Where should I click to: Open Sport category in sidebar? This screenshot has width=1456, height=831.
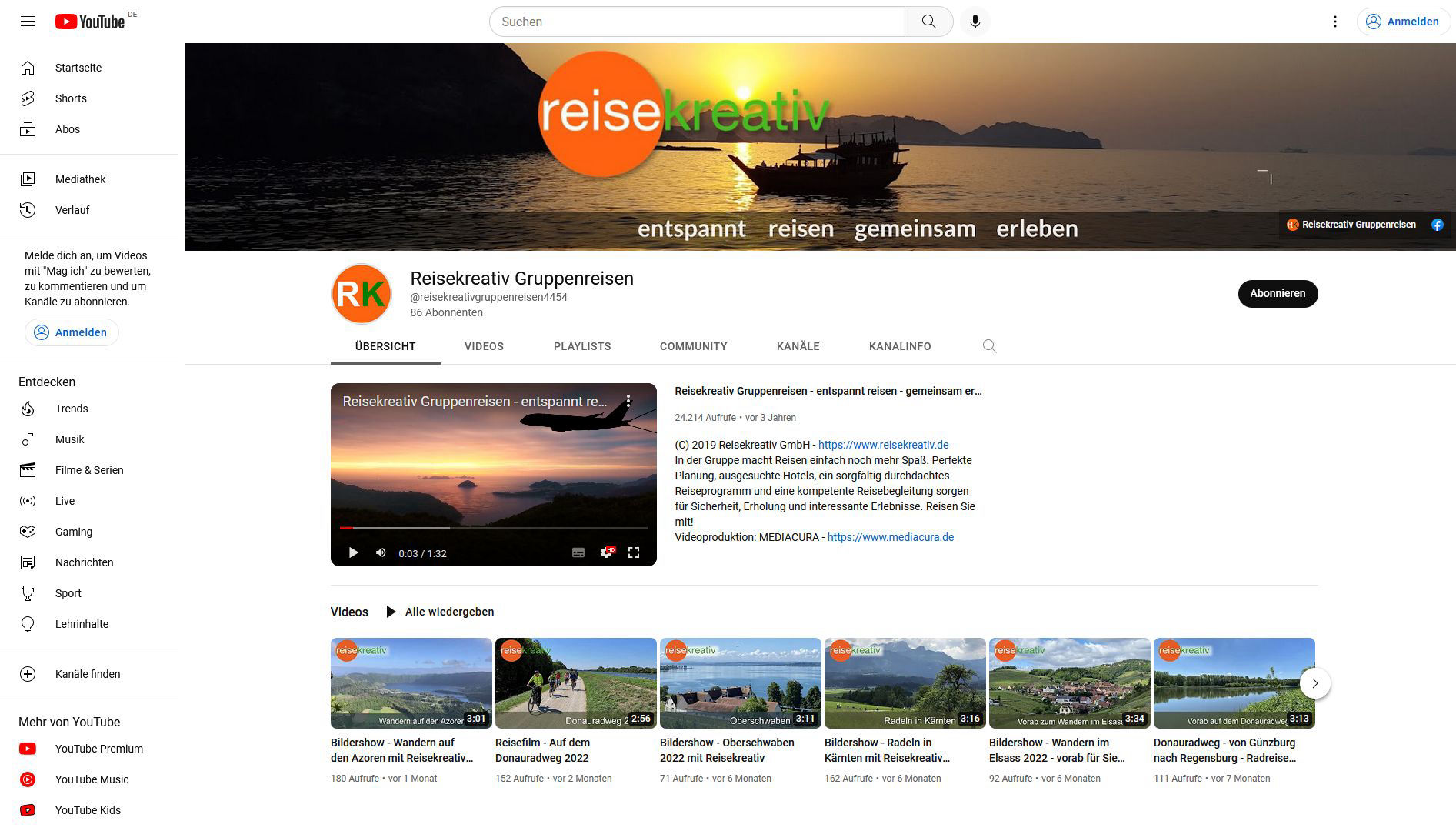click(x=89, y=593)
